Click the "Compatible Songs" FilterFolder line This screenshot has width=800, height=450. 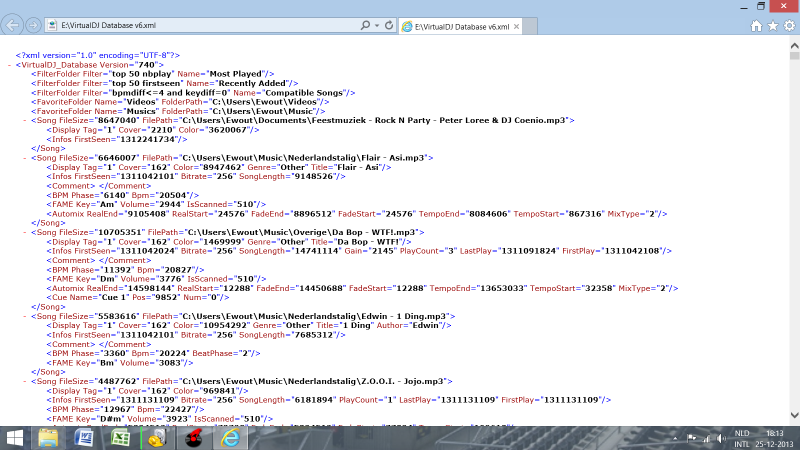point(193,93)
